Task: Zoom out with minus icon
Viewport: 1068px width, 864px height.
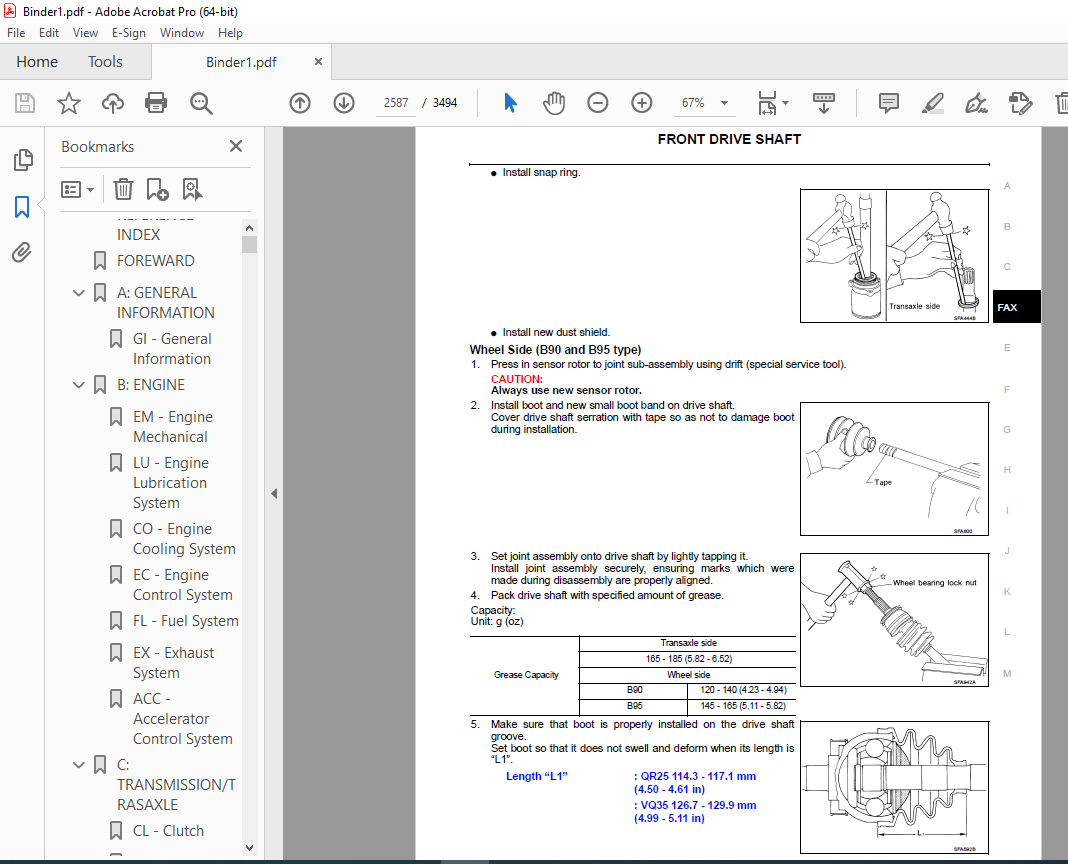Action: pyautogui.click(x=597, y=103)
